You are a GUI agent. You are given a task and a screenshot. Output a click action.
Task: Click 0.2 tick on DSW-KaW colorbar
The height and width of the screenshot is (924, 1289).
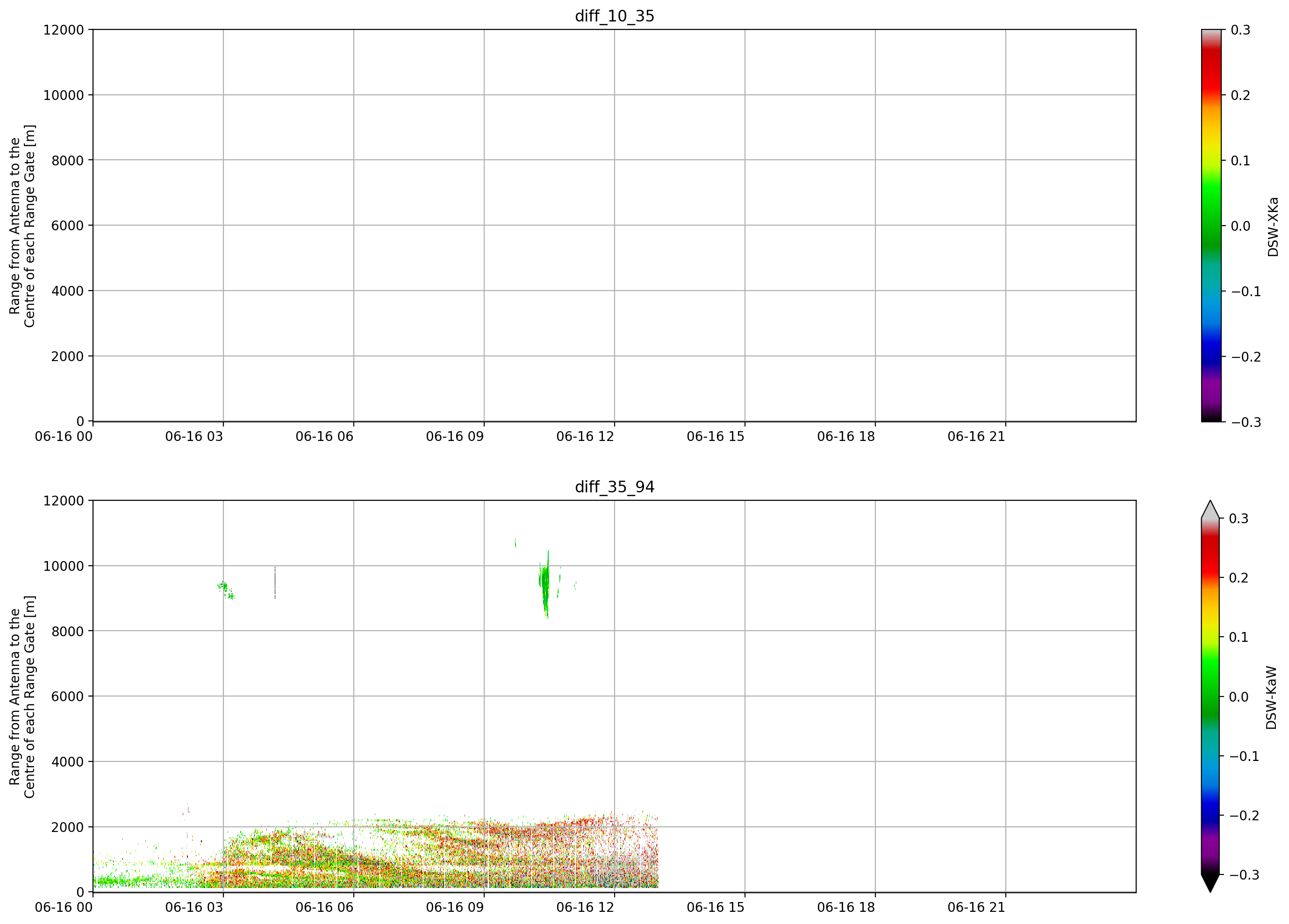tap(1239, 577)
